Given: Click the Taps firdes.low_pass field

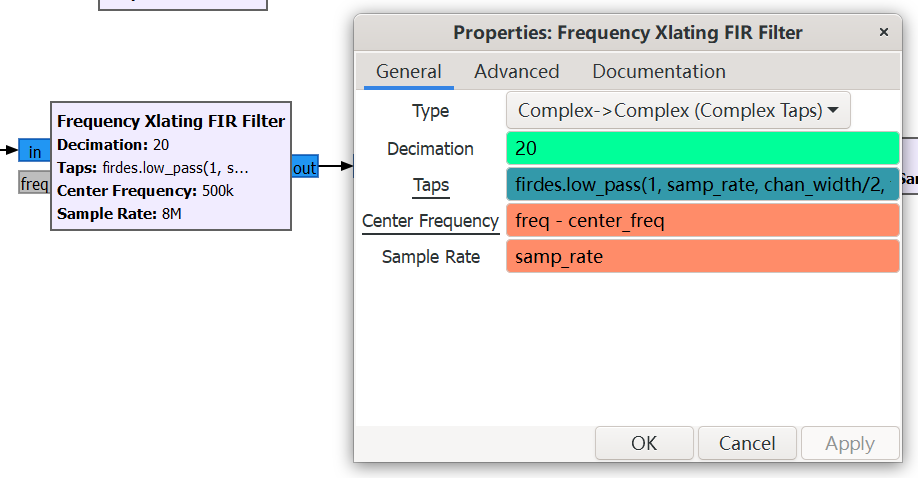Looking at the screenshot, I should 702,185.
